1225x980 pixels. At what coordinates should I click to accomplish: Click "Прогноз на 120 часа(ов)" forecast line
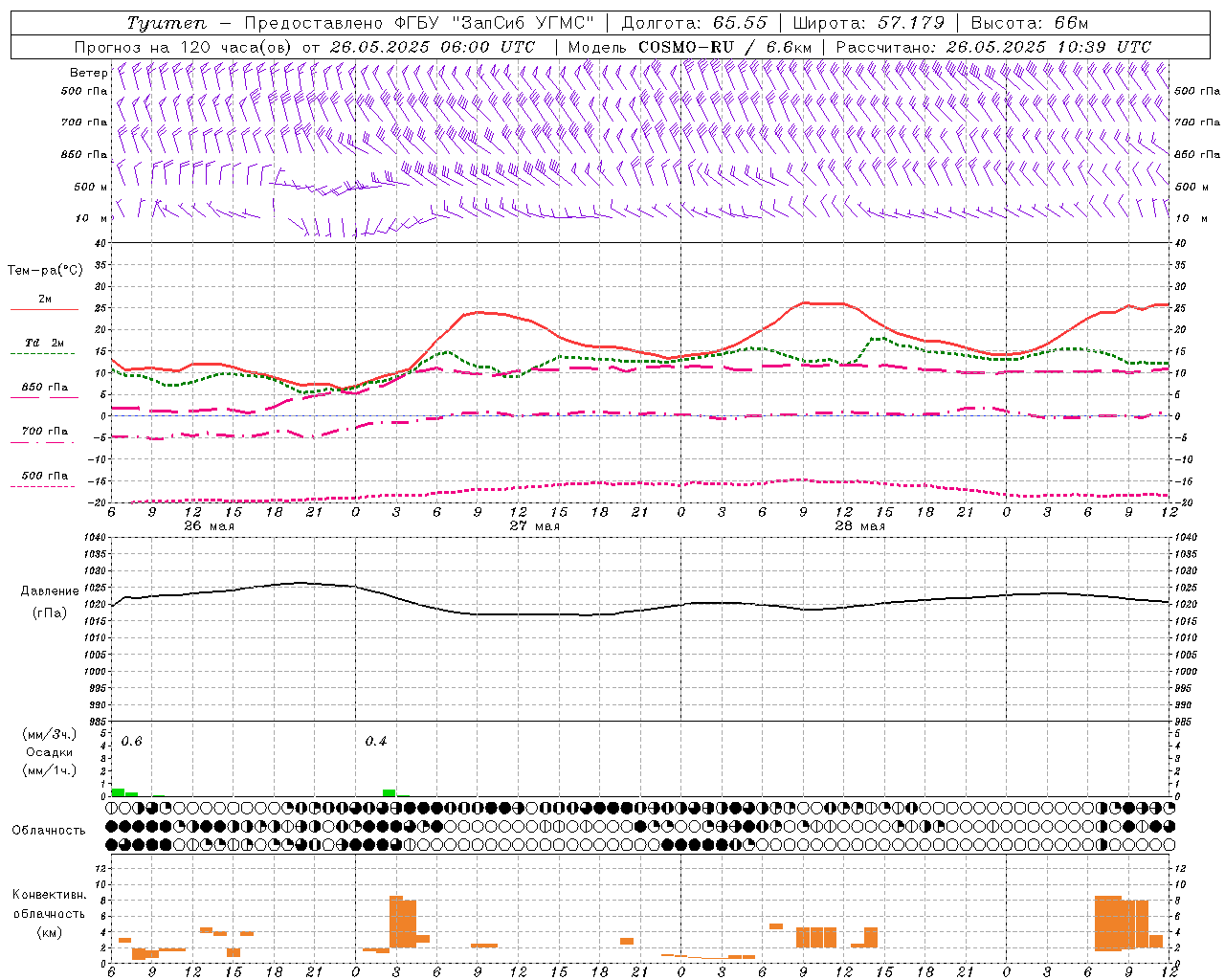click(183, 47)
